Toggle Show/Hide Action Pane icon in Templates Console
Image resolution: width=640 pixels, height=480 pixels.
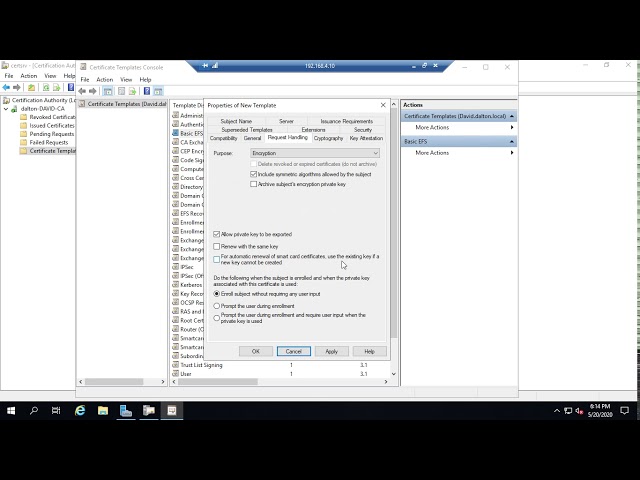(158, 91)
